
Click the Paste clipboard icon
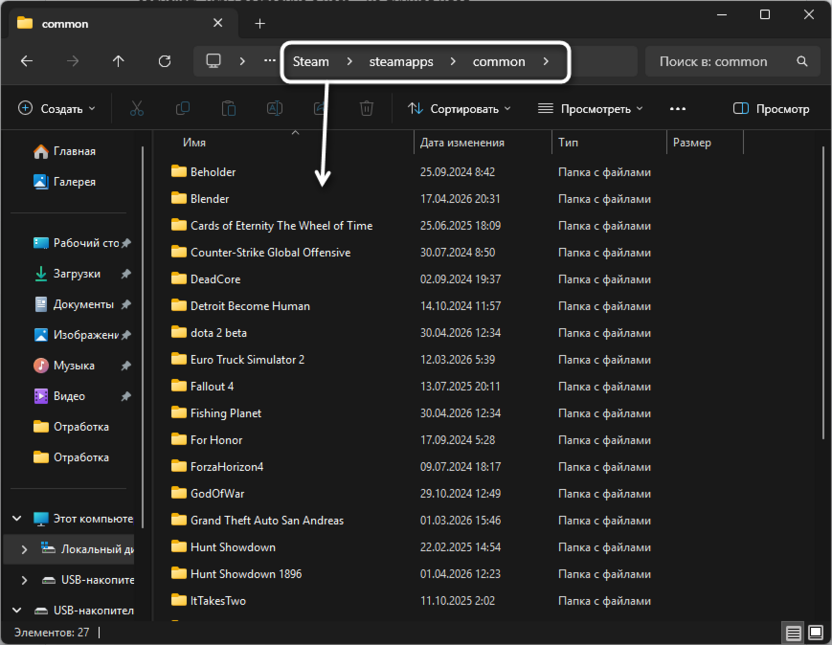coord(229,109)
